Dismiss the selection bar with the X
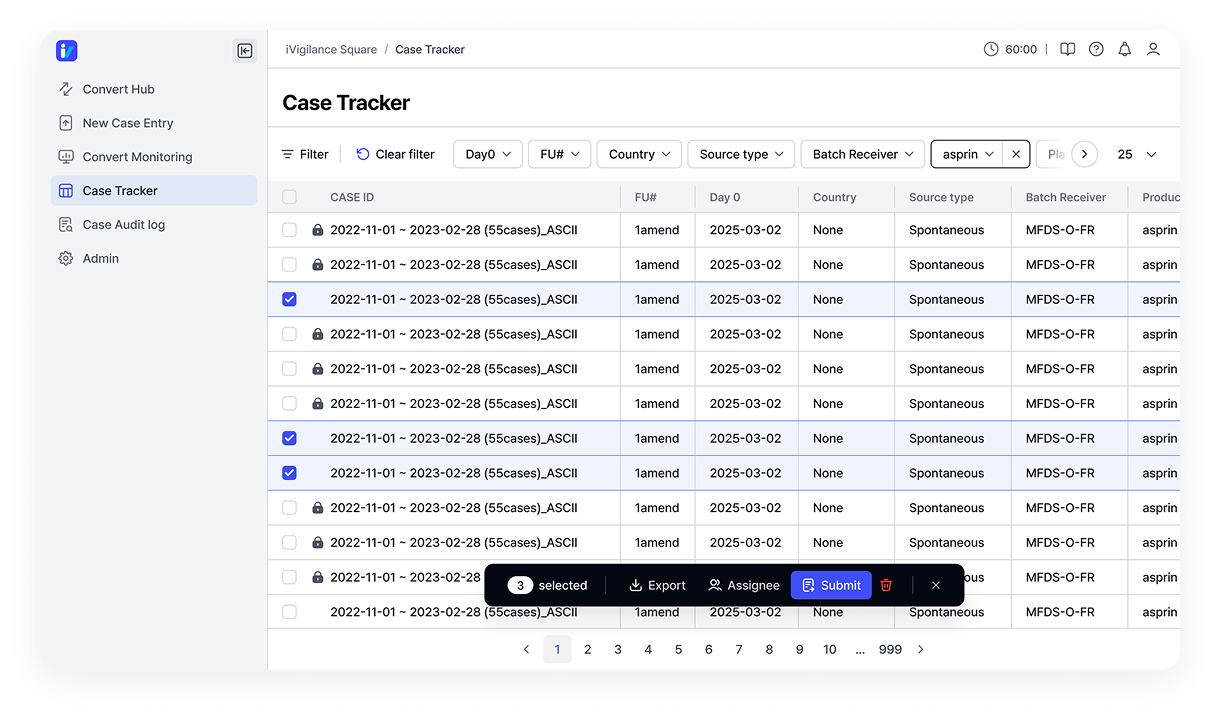The image size is (1220, 720). pyautogui.click(x=935, y=585)
